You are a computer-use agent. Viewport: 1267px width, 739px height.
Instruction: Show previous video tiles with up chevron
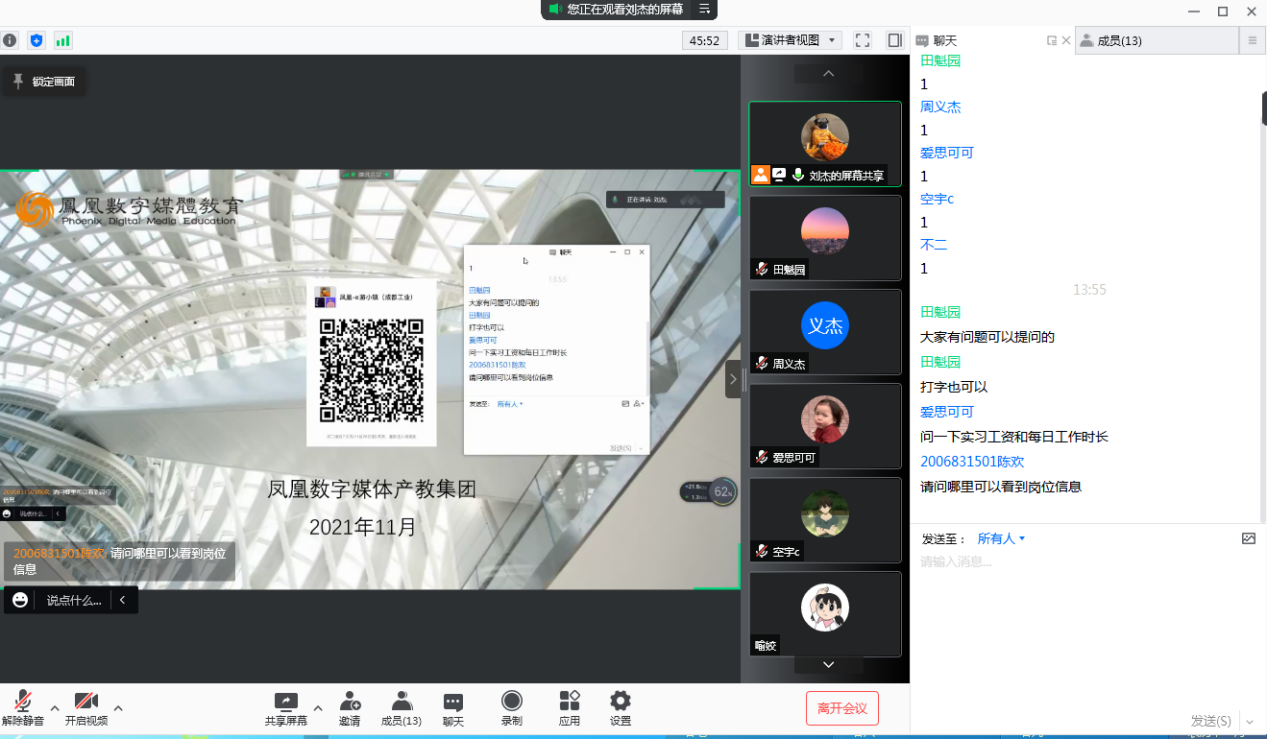point(828,74)
